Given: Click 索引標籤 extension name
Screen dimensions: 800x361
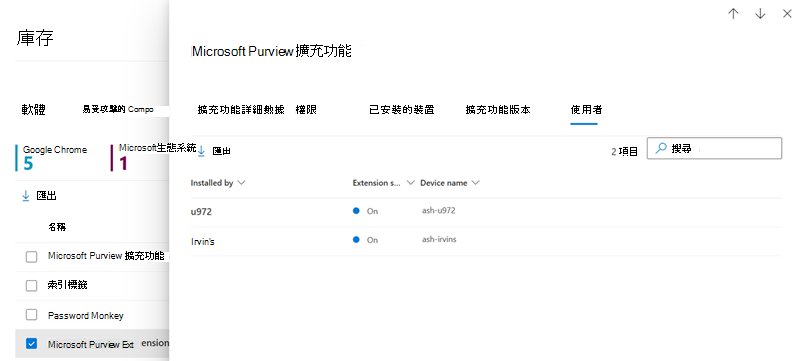Looking at the screenshot, I should pos(67,285).
